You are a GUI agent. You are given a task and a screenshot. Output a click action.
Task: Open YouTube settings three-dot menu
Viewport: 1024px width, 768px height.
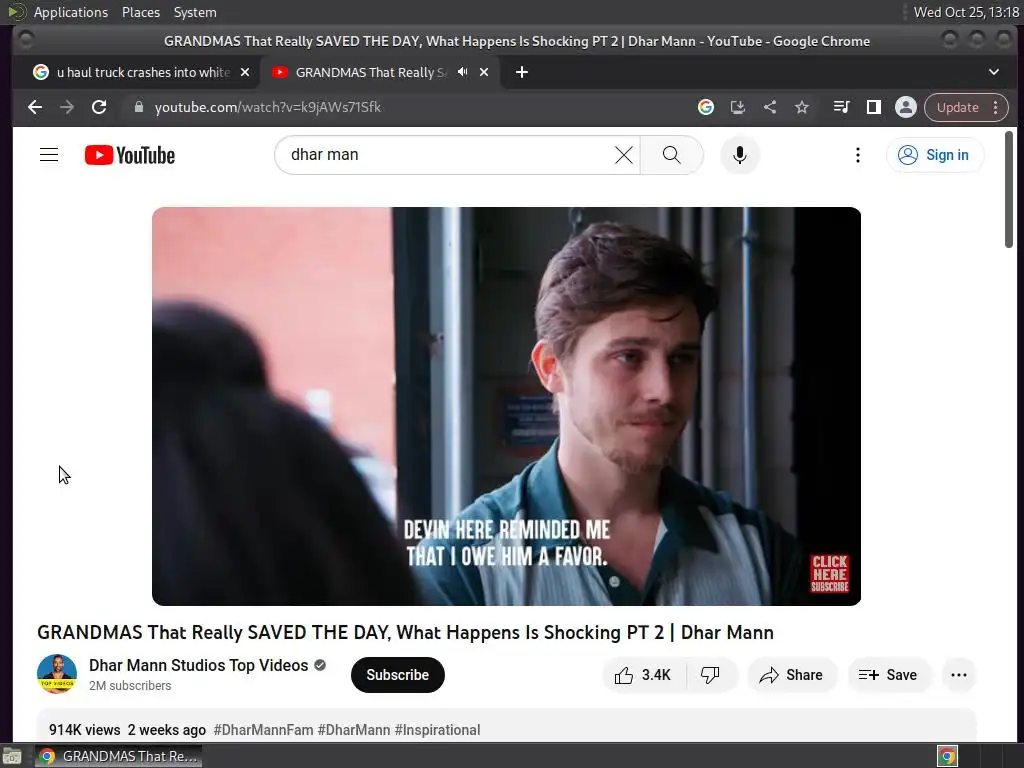click(857, 155)
